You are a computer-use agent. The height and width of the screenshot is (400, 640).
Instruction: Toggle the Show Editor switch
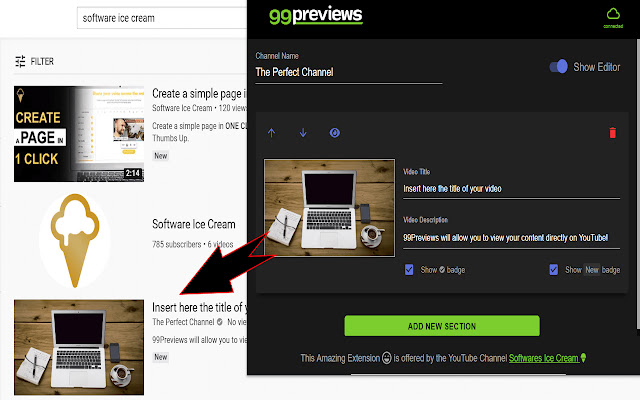(558, 67)
